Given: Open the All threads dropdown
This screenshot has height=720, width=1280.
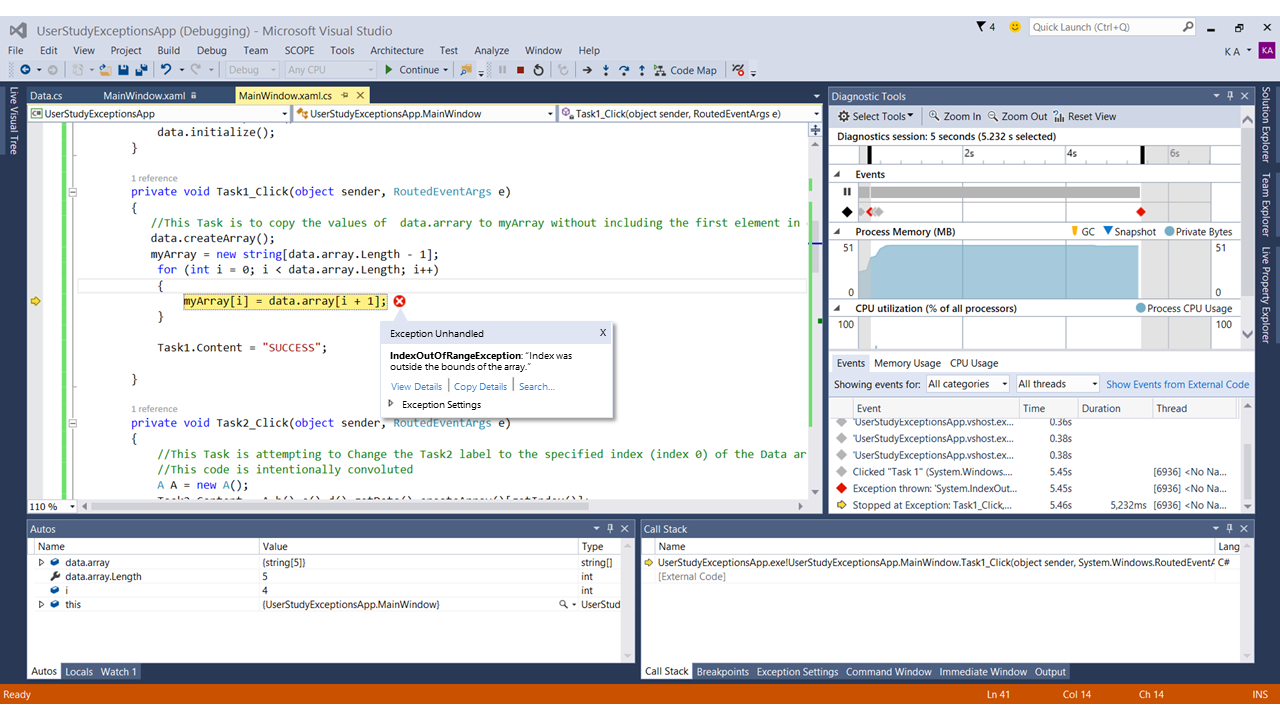Looking at the screenshot, I should [x=1057, y=384].
